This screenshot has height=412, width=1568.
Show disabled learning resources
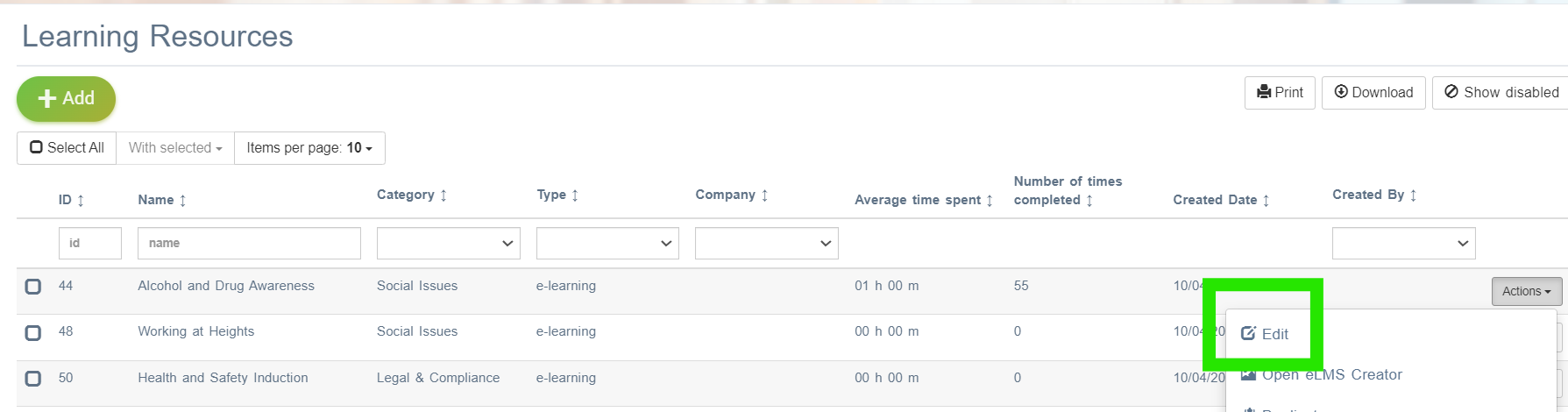point(1501,93)
